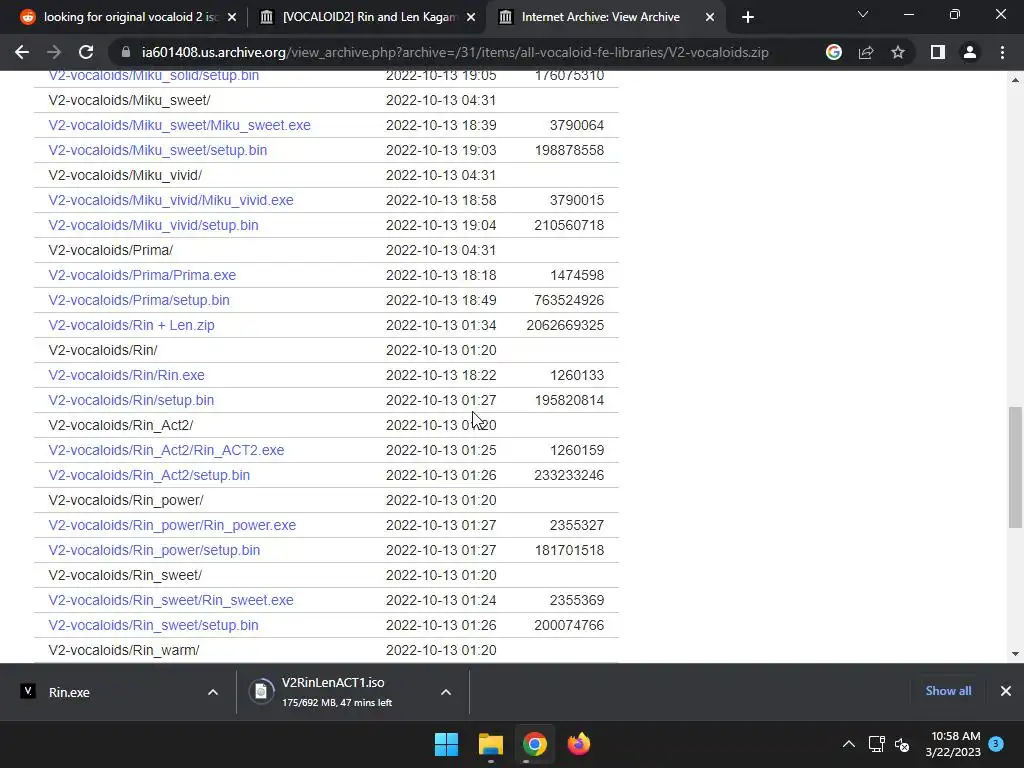Open a new browser tab
Image resolution: width=1024 pixels, height=768 pixels.
click(x=748, y=17)
